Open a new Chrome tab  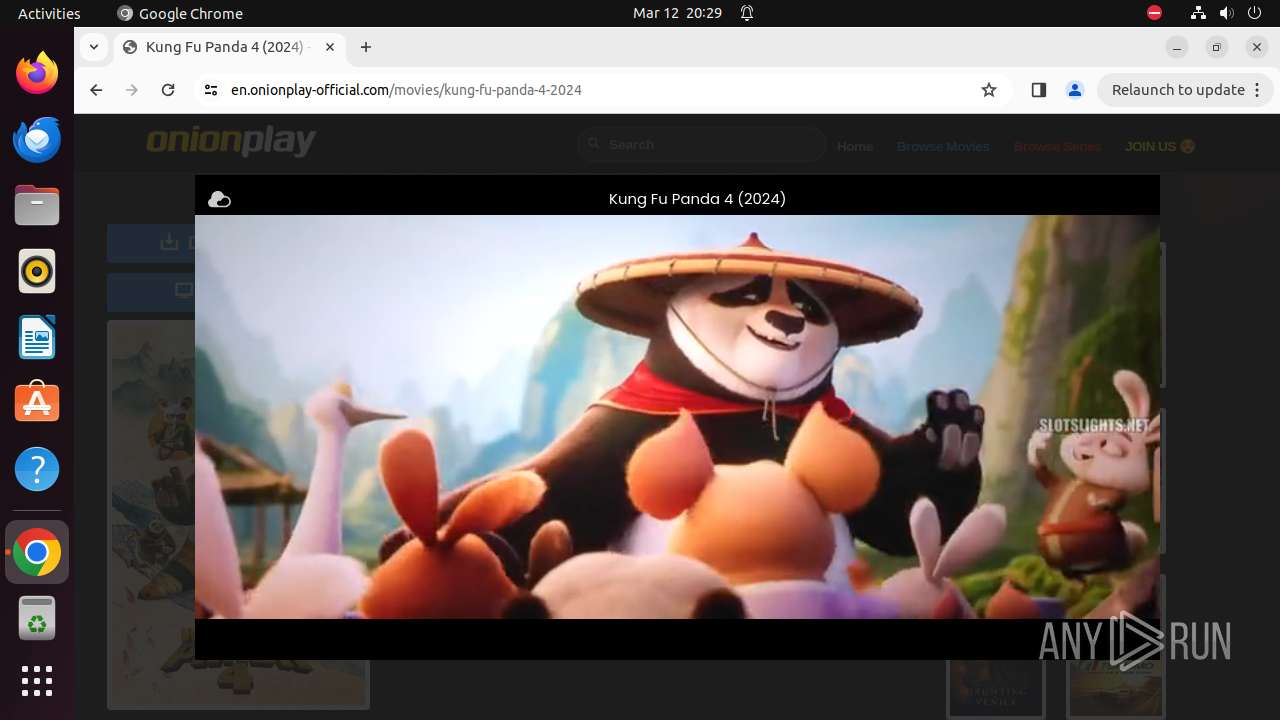(x=366, y=47)
